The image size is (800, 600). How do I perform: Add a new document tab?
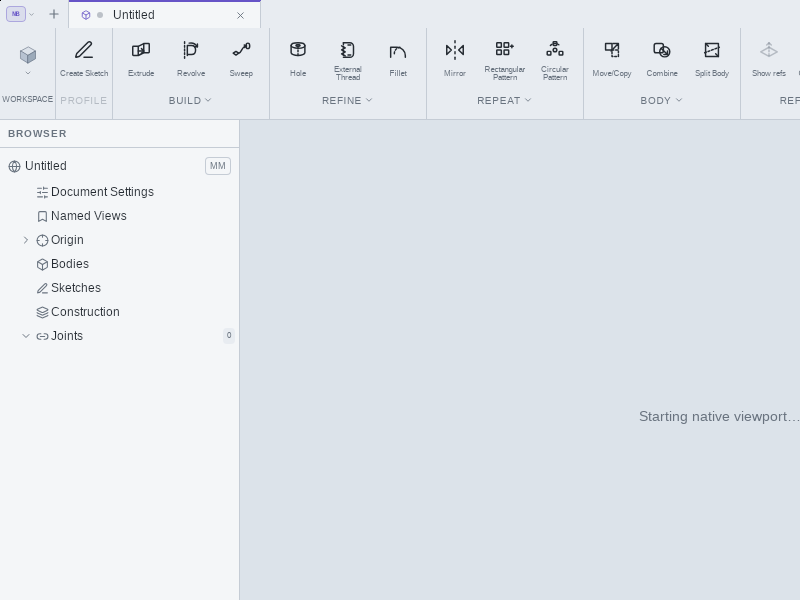(x=54, y=14)
